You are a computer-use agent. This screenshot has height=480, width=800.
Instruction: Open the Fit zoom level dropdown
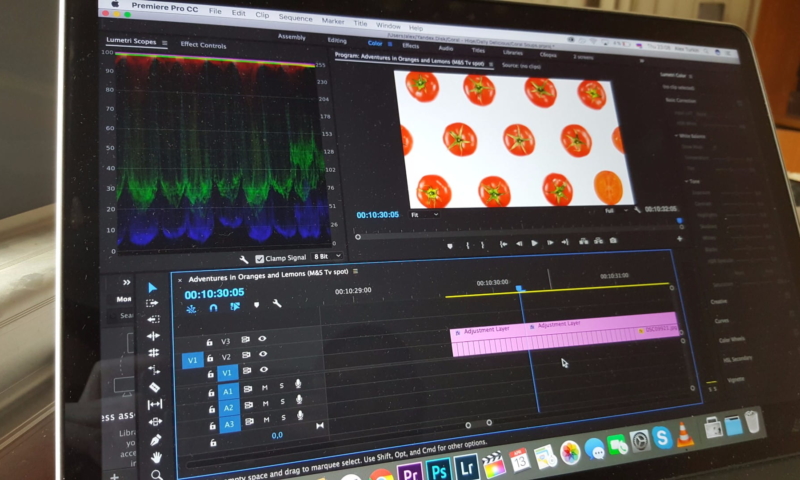(x=424, y=214)
